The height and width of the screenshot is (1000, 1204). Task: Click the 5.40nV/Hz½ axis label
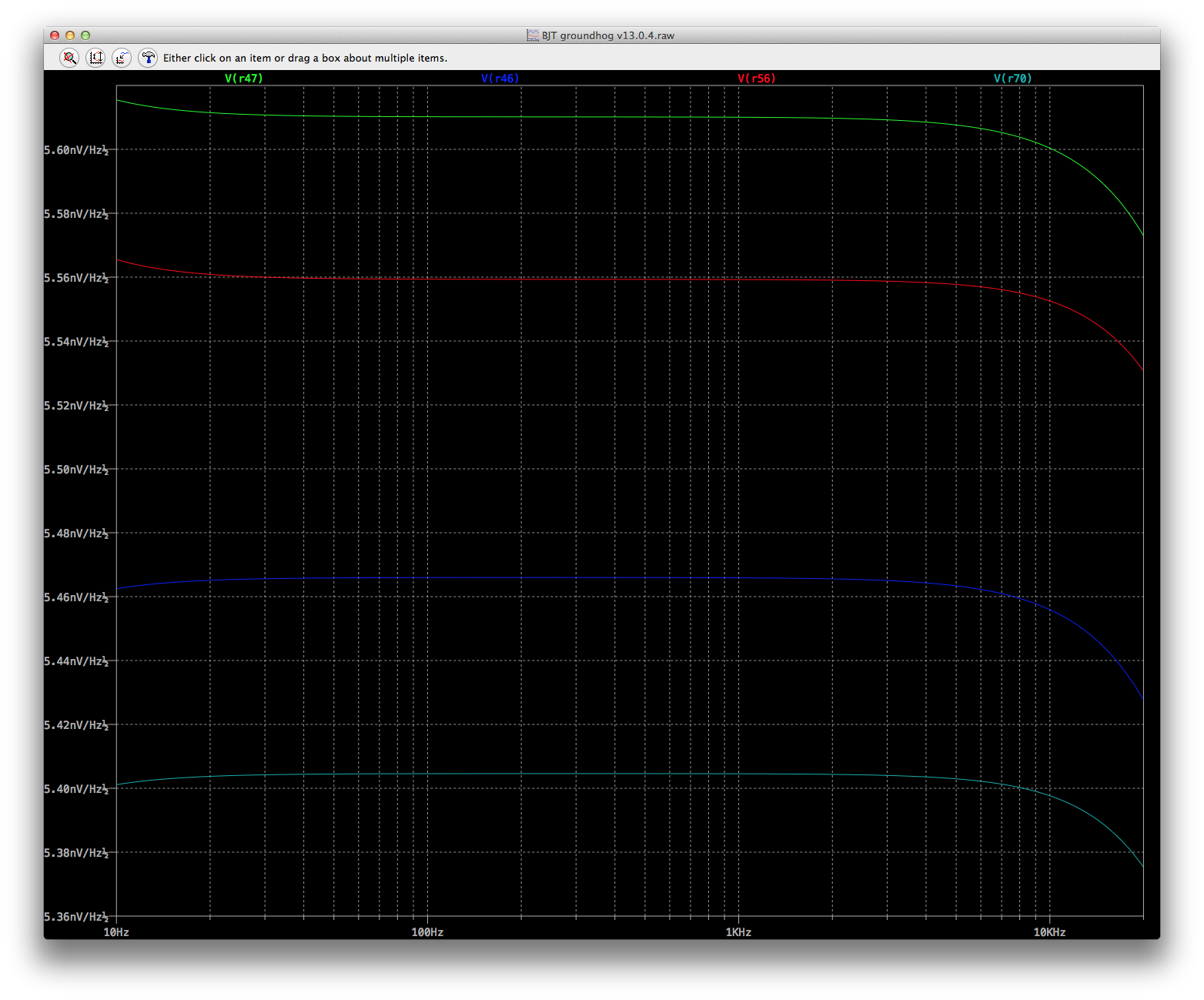(76, 789)
